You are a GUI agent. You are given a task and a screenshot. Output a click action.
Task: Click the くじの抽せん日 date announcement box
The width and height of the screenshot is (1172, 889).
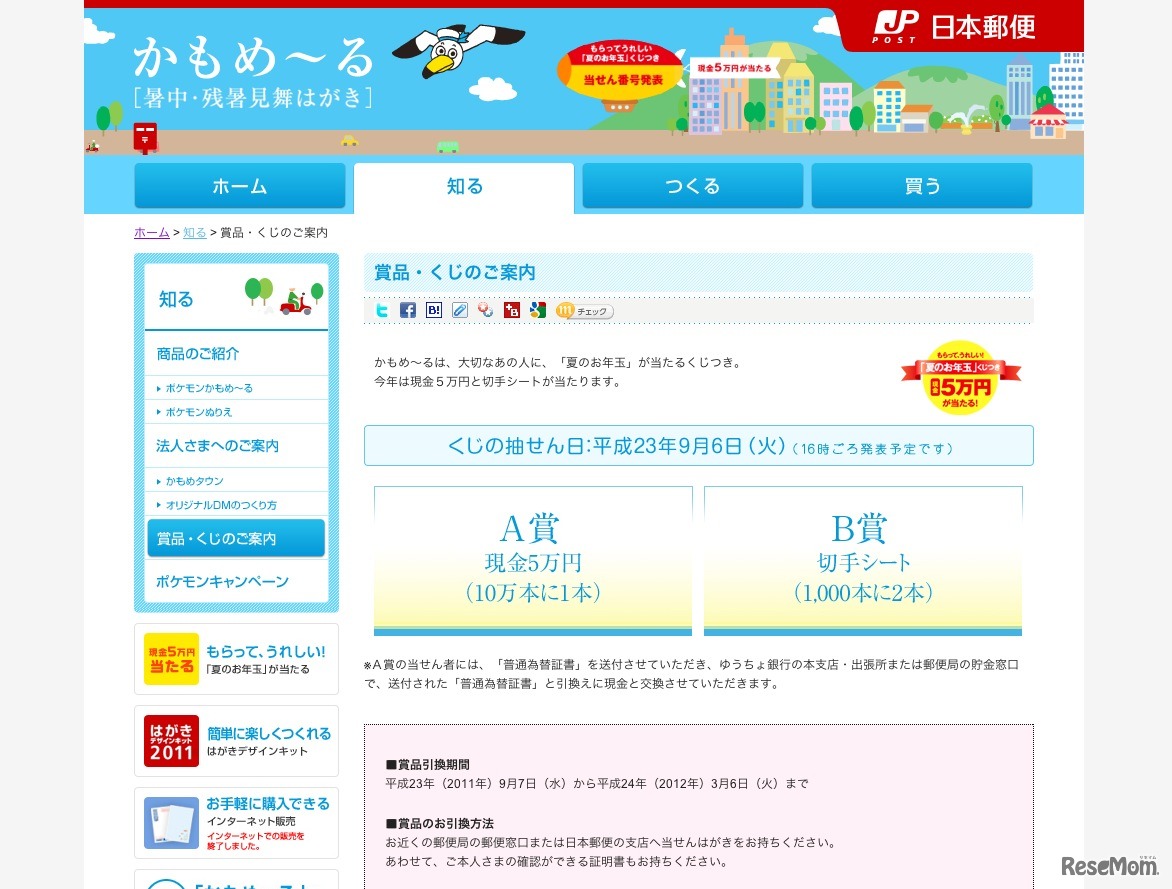(x=699, y=446)
